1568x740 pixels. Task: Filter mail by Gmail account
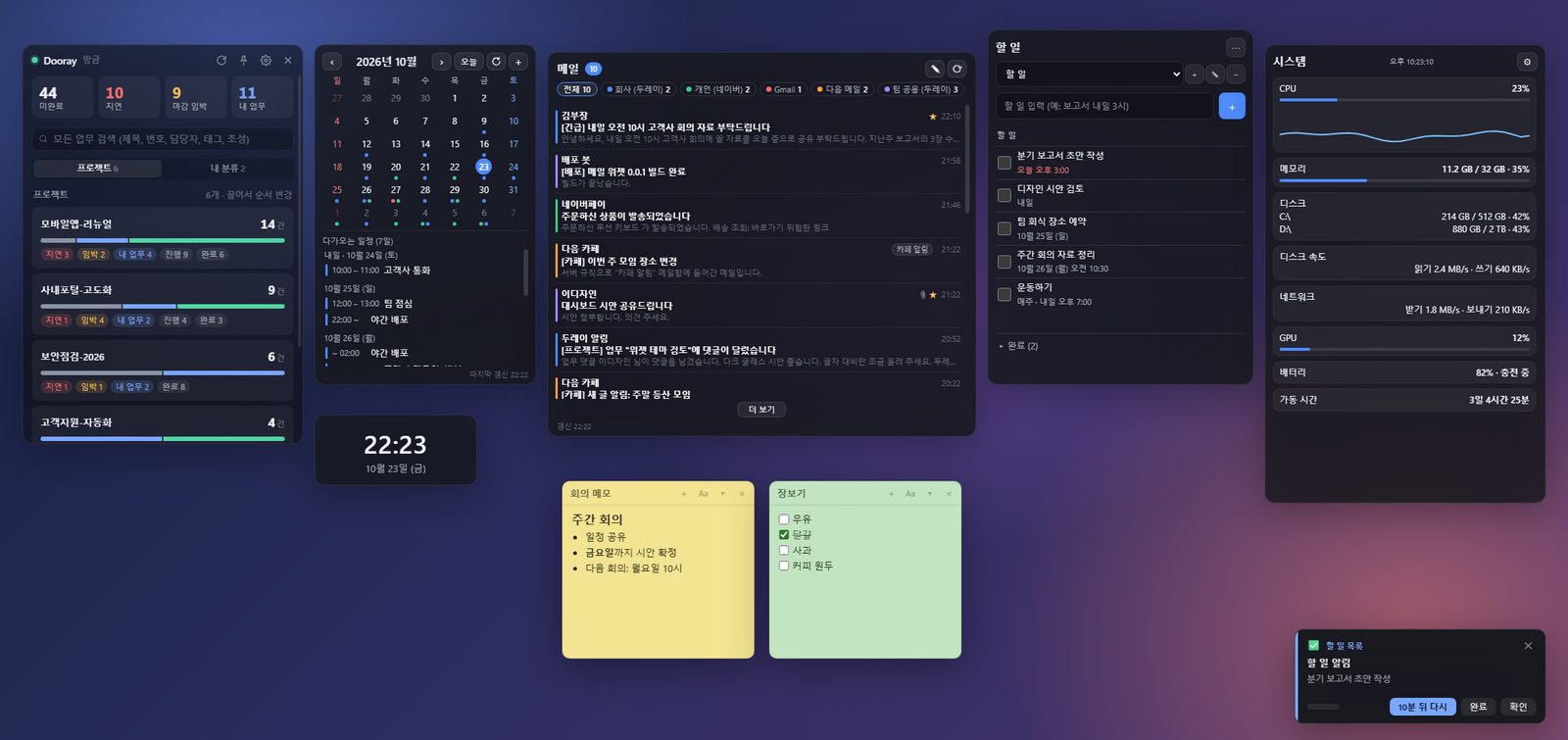[x=784, y=89]
